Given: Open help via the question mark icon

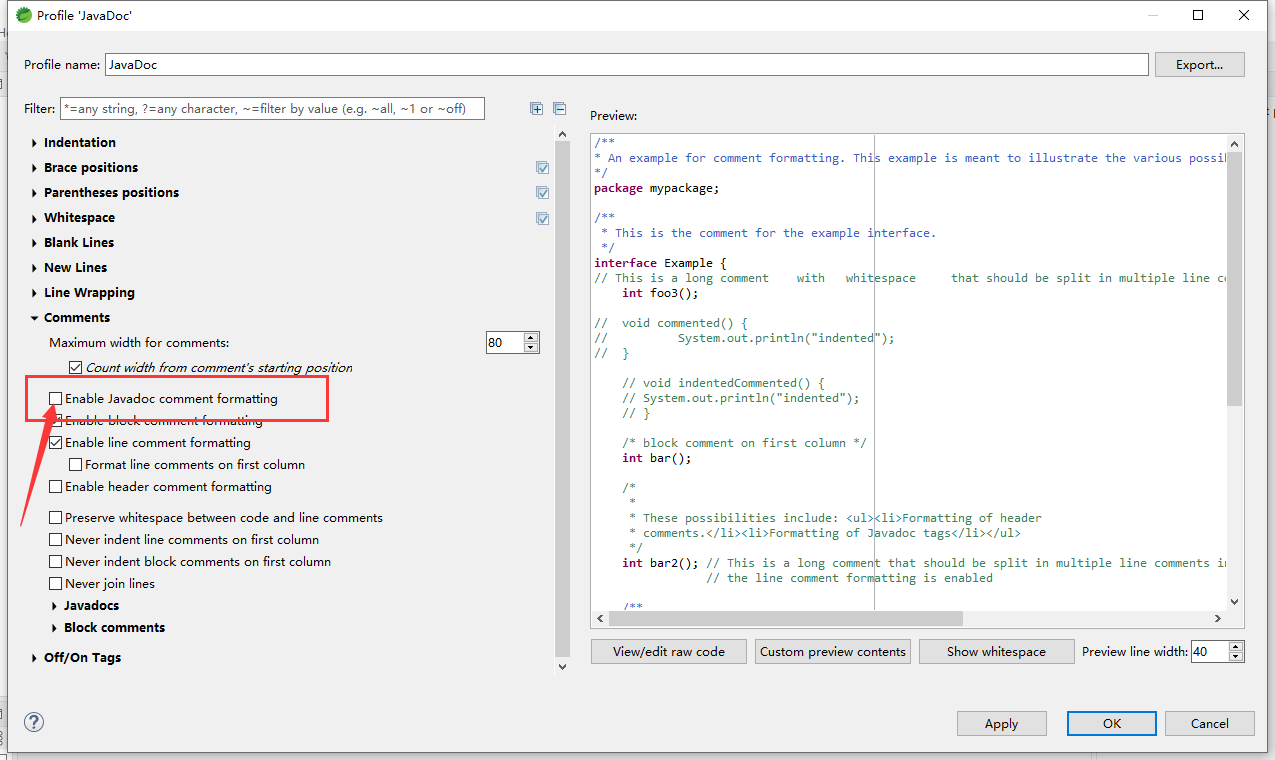Looking at the screenshot, I should tap(33, 722).
